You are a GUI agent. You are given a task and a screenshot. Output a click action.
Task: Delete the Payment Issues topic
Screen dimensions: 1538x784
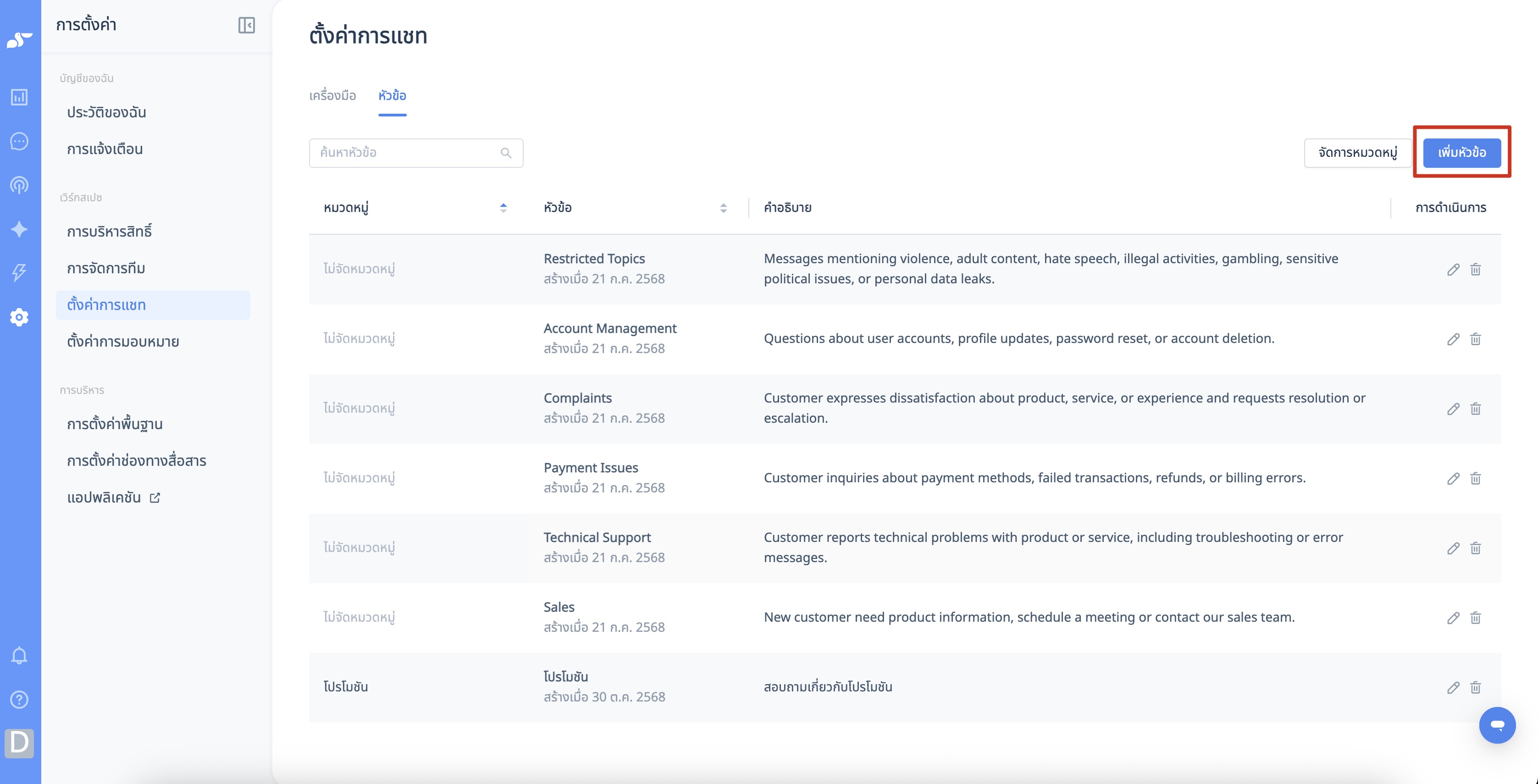tap(1475, 478)
